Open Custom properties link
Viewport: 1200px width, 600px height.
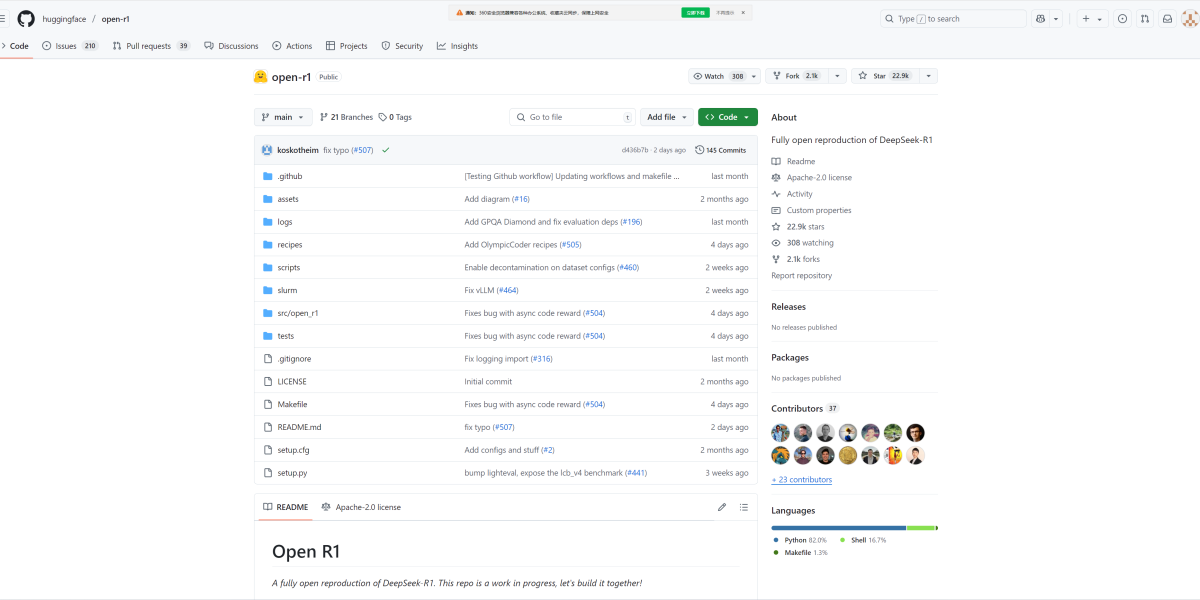click(811, 210)
